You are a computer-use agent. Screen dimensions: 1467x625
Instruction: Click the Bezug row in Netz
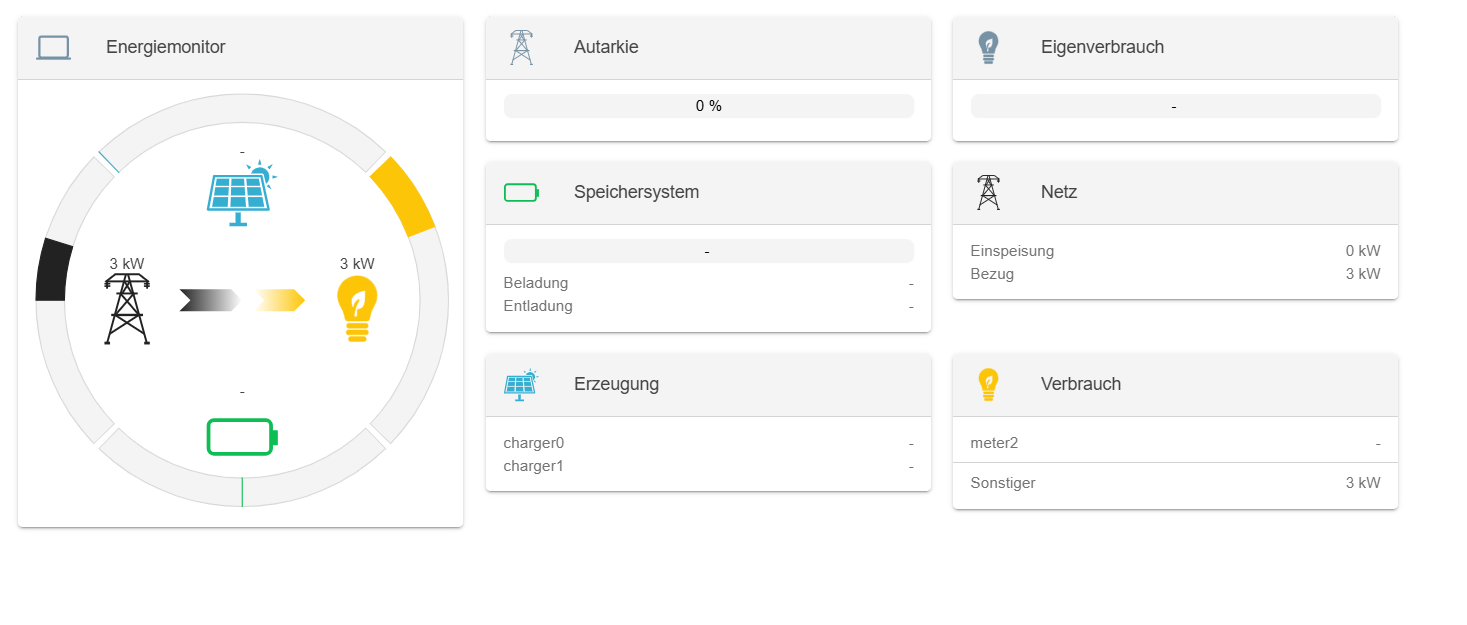(x=1175, y=274)
